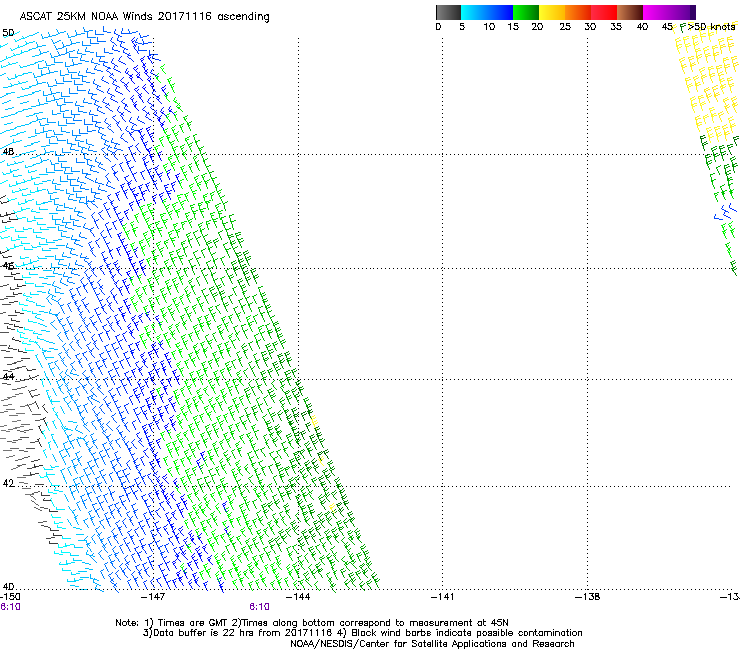Select the brown 35-40 knots color swatch
Viewport: 740px width, 650px height.
630,12
